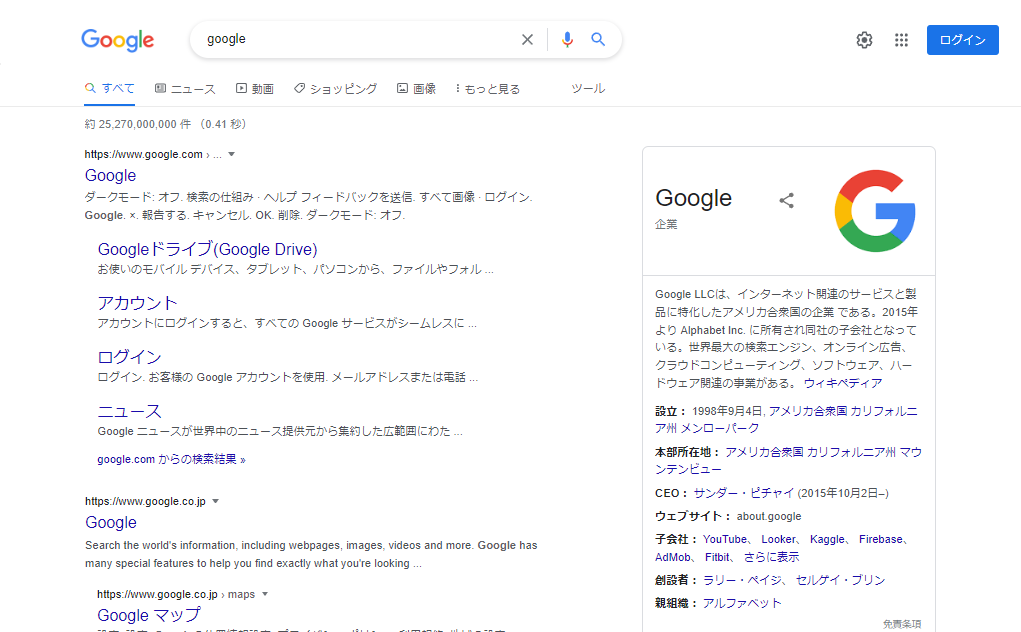
Task: Click the Google G logo thumbnail
Action: 875,211
